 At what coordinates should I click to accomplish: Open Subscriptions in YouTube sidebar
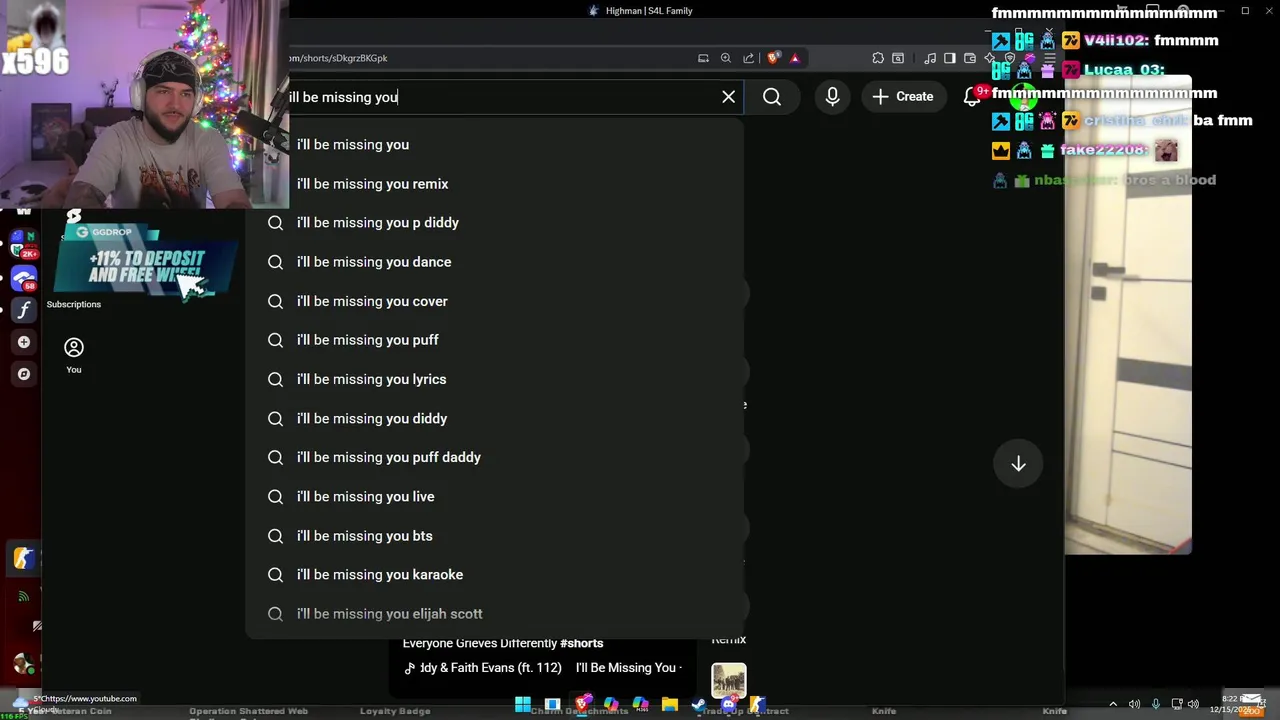click(74, 304)
